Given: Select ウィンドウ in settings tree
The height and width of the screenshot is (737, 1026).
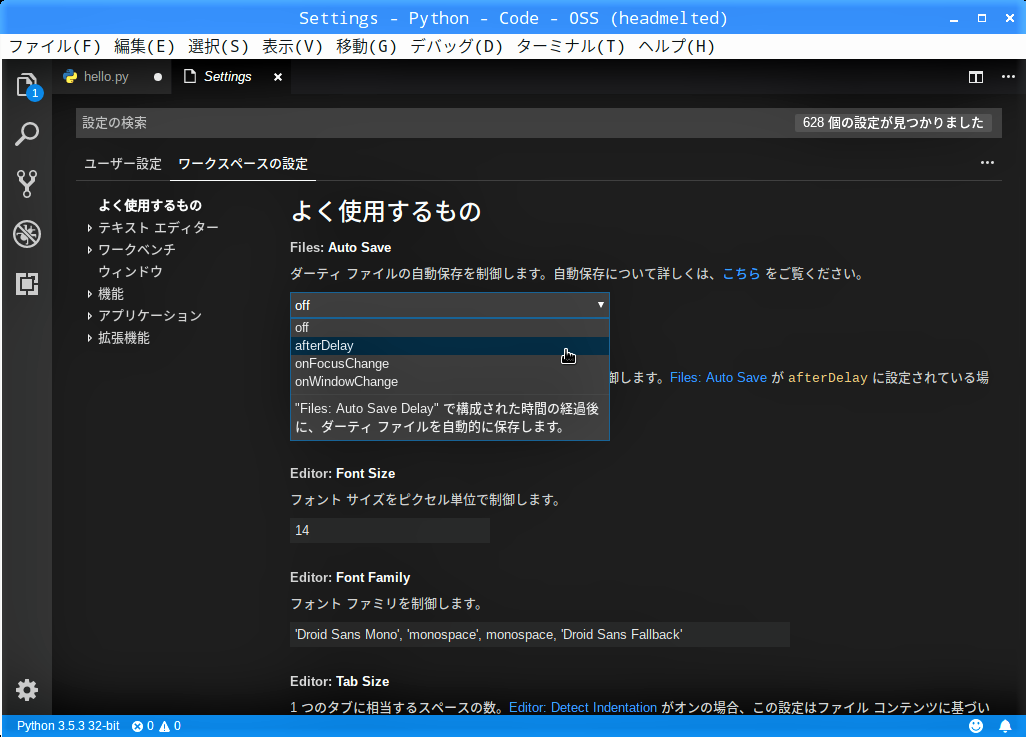Looking at the screenshot, I should pos(130,272).
